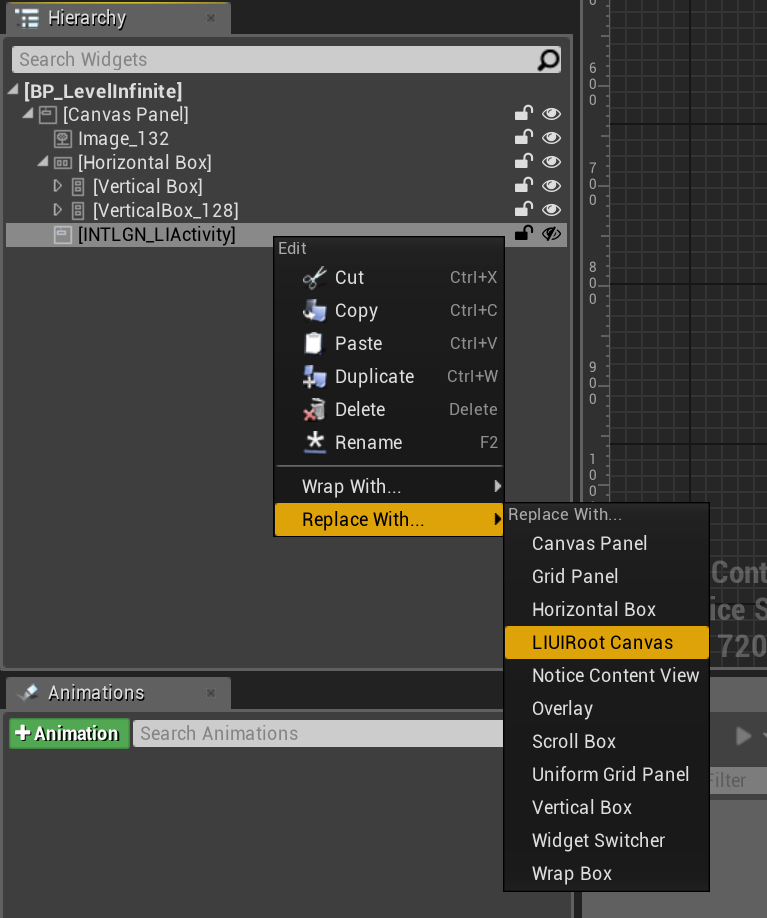
Task: Click the Paste clipboard icon
Action: click(x=313, y=343)
